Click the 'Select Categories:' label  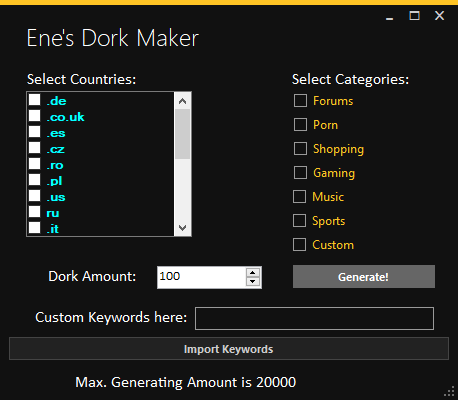(350, 79)
